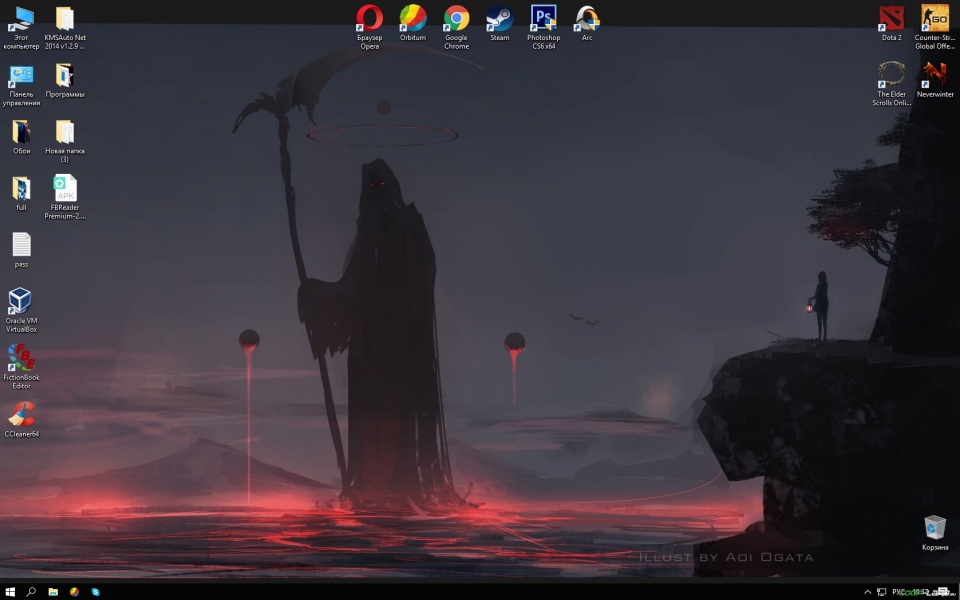960x600 pixels.
Task: Open the Opera browser shortcut
Action: coord(370,27)
